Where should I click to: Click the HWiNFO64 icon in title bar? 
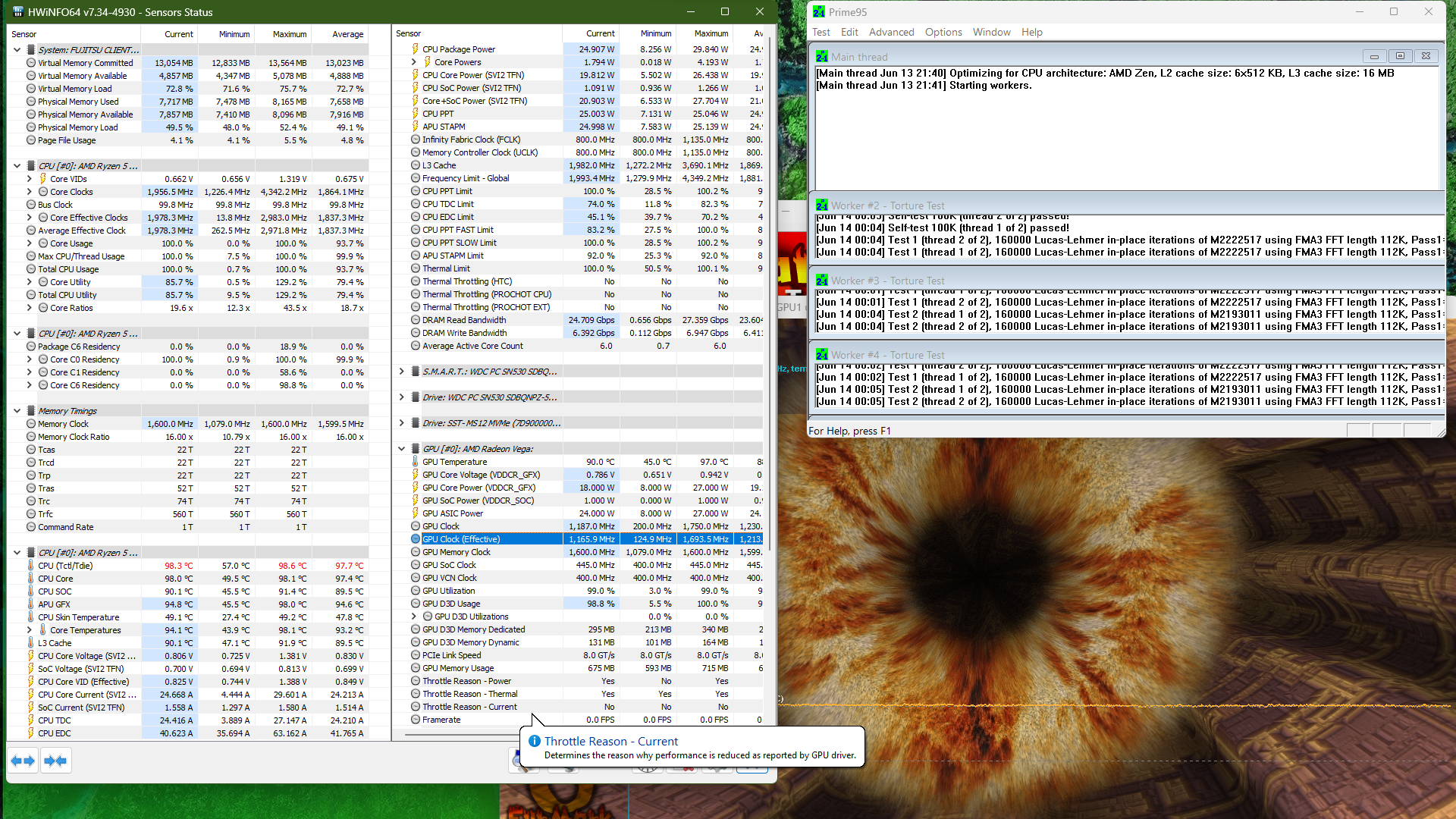tap(18, 12)
